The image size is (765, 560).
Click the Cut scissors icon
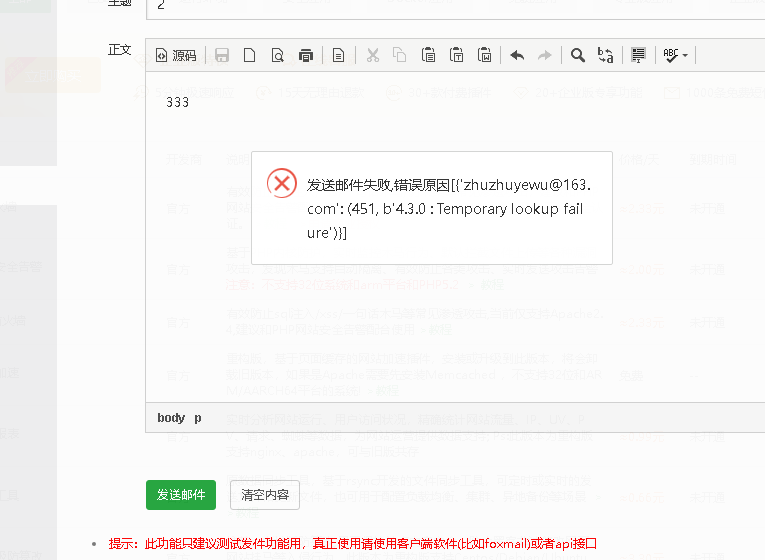[x=373, y=56]
